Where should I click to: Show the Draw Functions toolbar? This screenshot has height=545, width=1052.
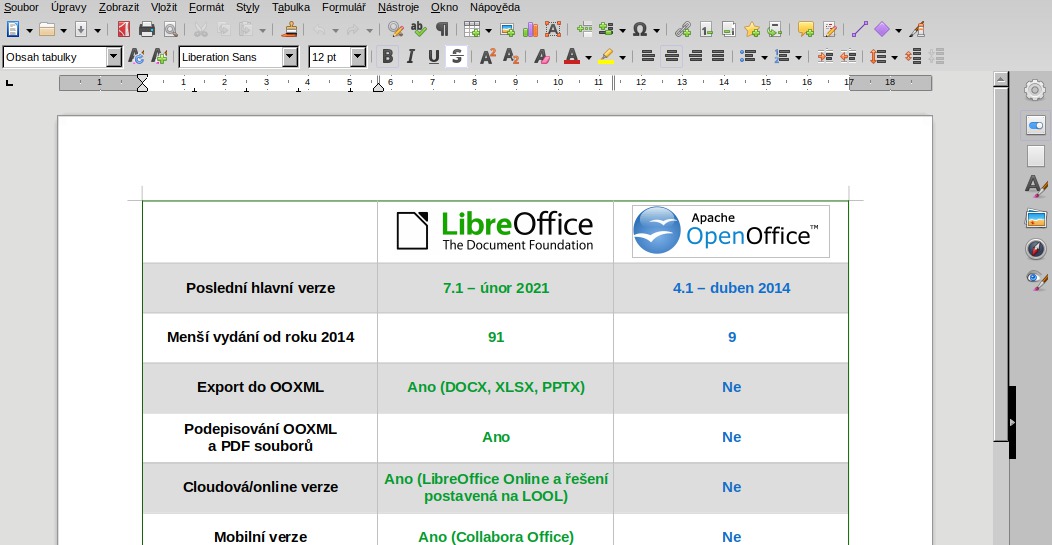coord(919,30)
